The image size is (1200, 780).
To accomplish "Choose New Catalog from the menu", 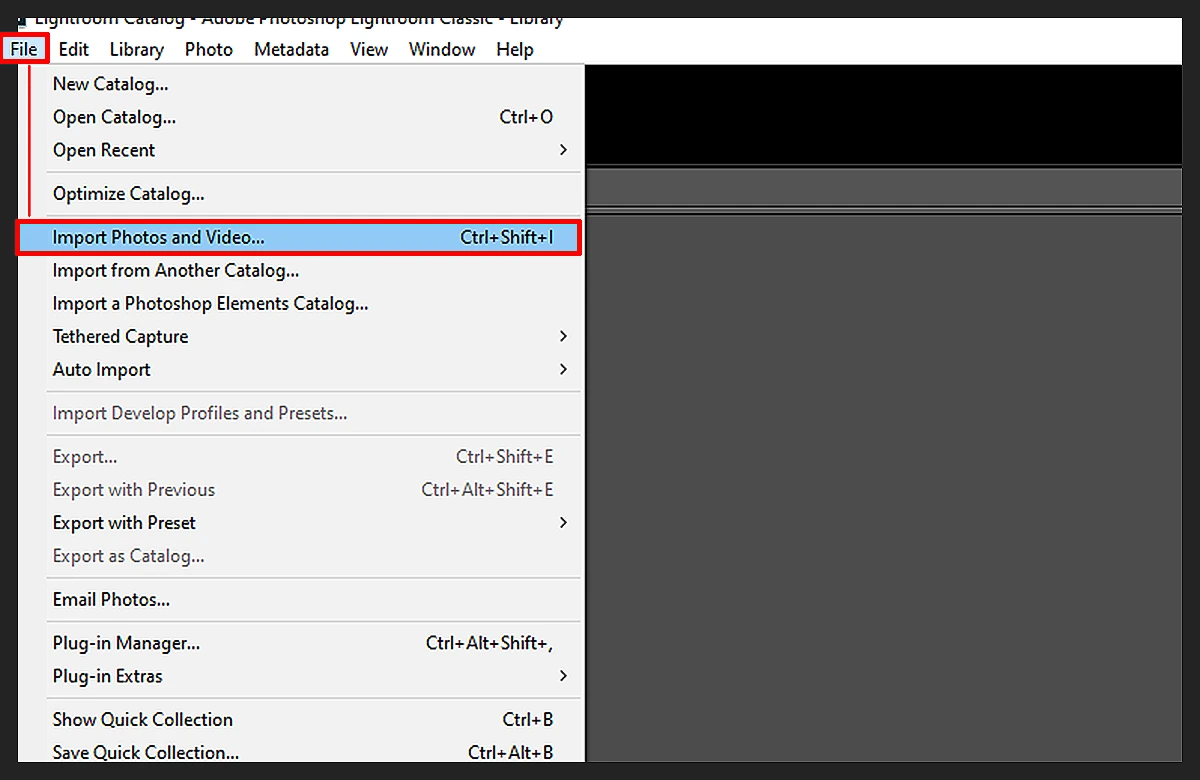I will pyautogui.click(x=110, y=84).
